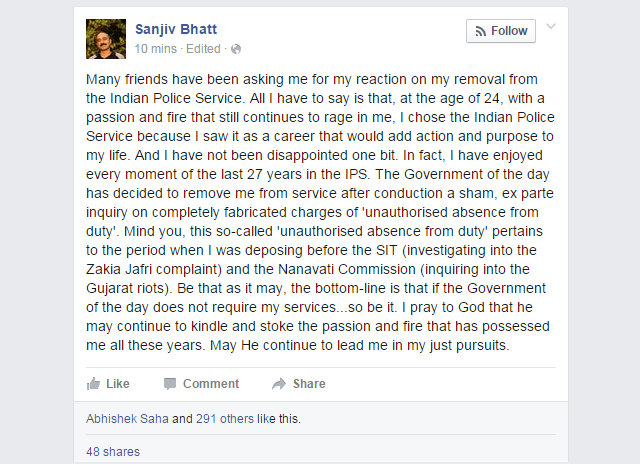Click the speech bubble Comment icon

pos(170,384)
